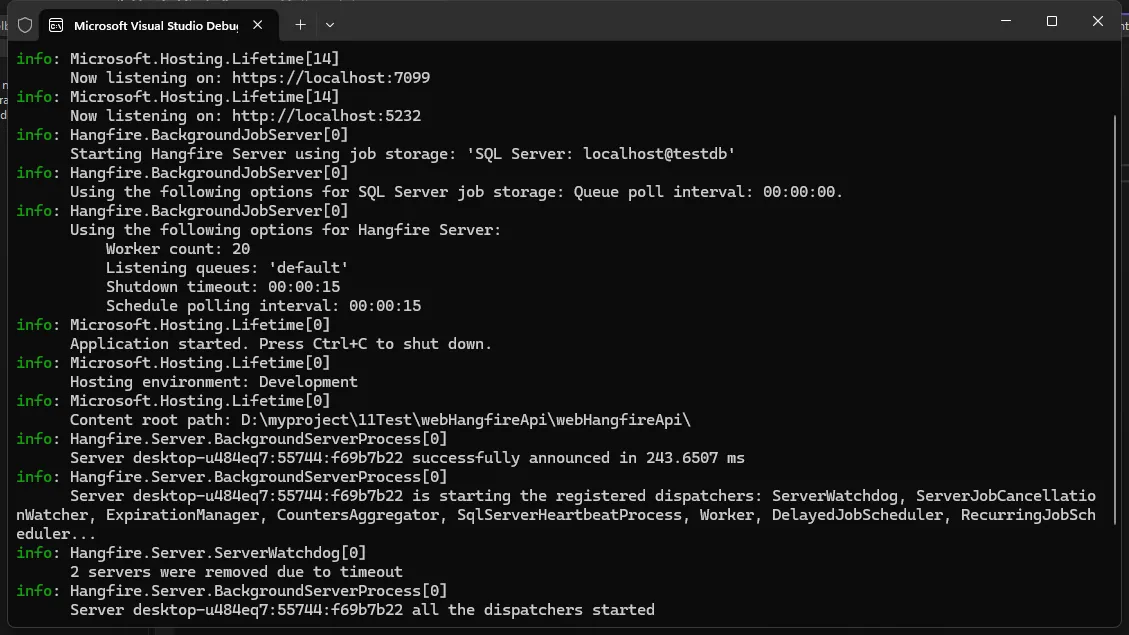Close the terminal window
Viewport: 1129px width, 635px height.
click(x=1097, y=22)
